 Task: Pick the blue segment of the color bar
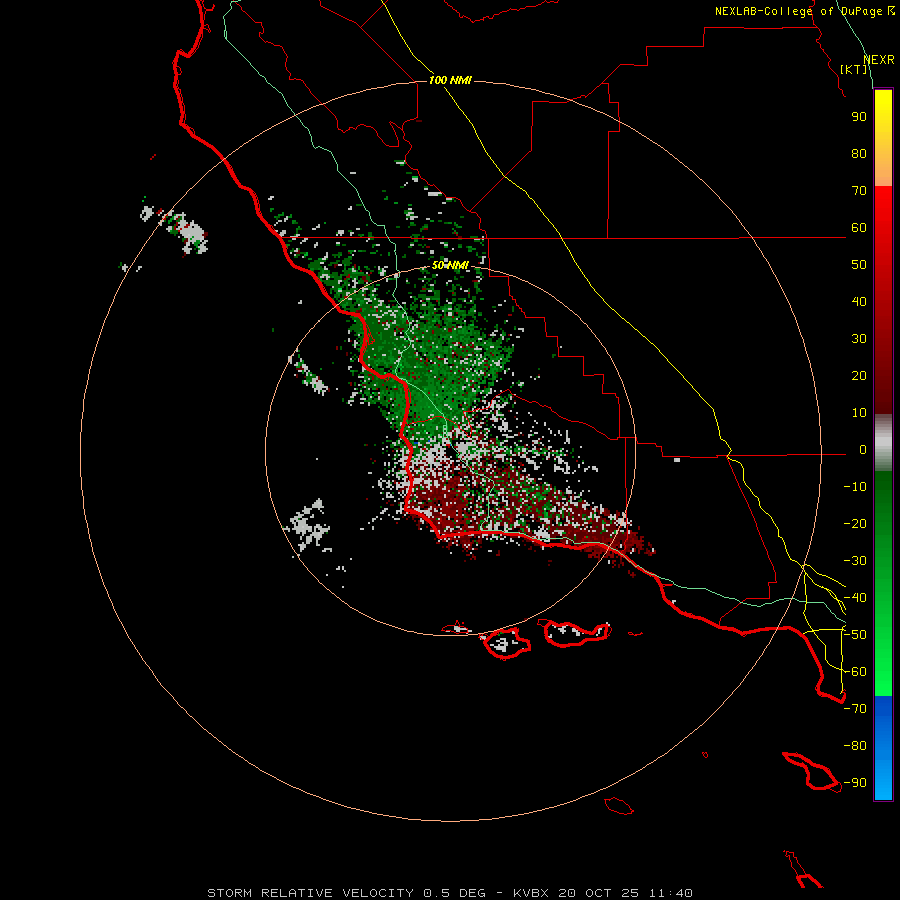pyautogui.click(x=883, y=748)
